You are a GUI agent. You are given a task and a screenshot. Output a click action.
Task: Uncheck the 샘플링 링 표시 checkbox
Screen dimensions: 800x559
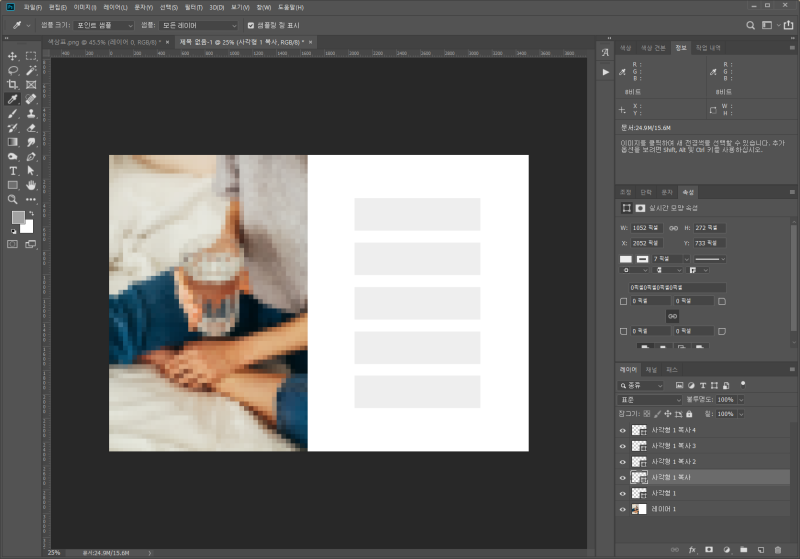tap(251, 25)
